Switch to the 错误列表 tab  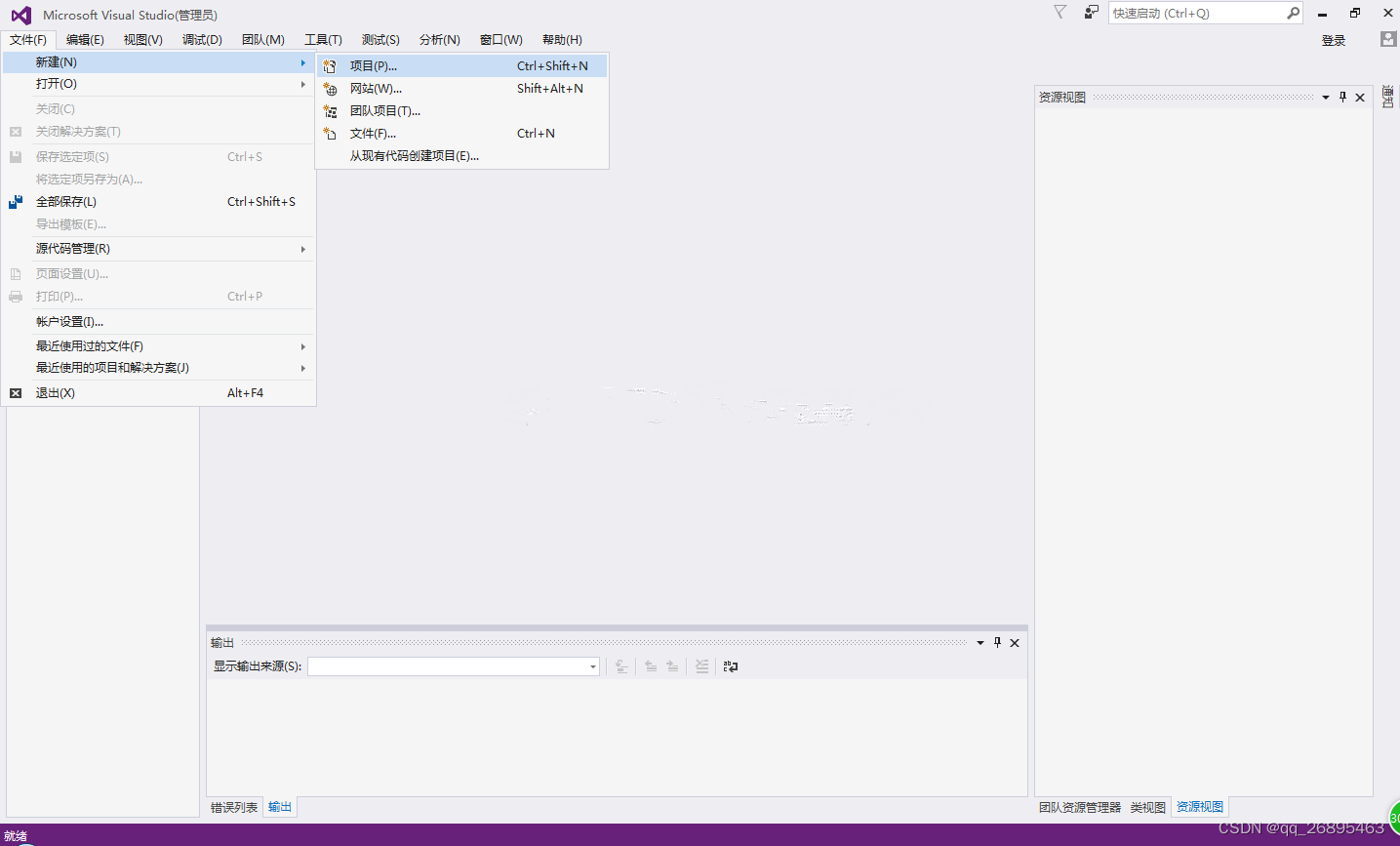coord(234,808)
